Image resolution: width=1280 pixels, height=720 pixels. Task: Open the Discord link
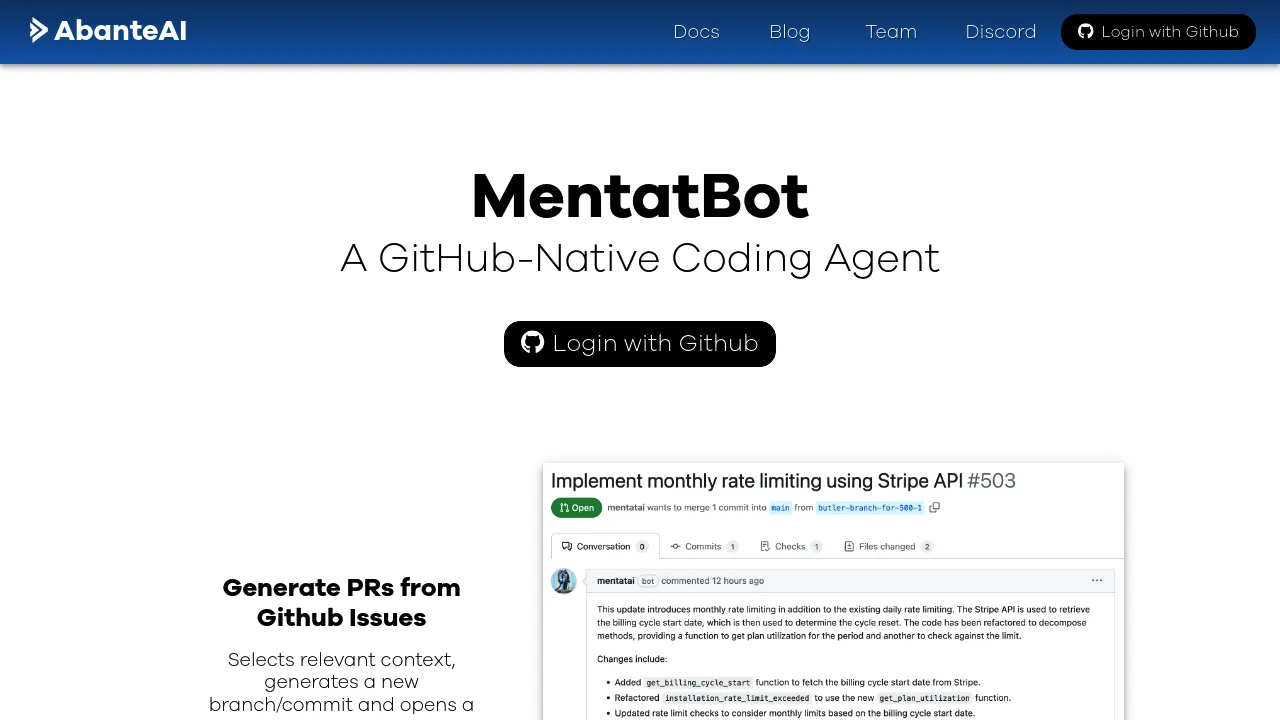1000,32
